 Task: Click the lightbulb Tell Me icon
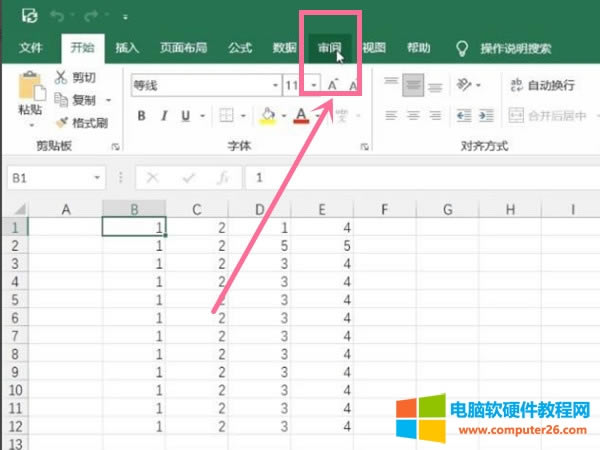pos(462,49)
